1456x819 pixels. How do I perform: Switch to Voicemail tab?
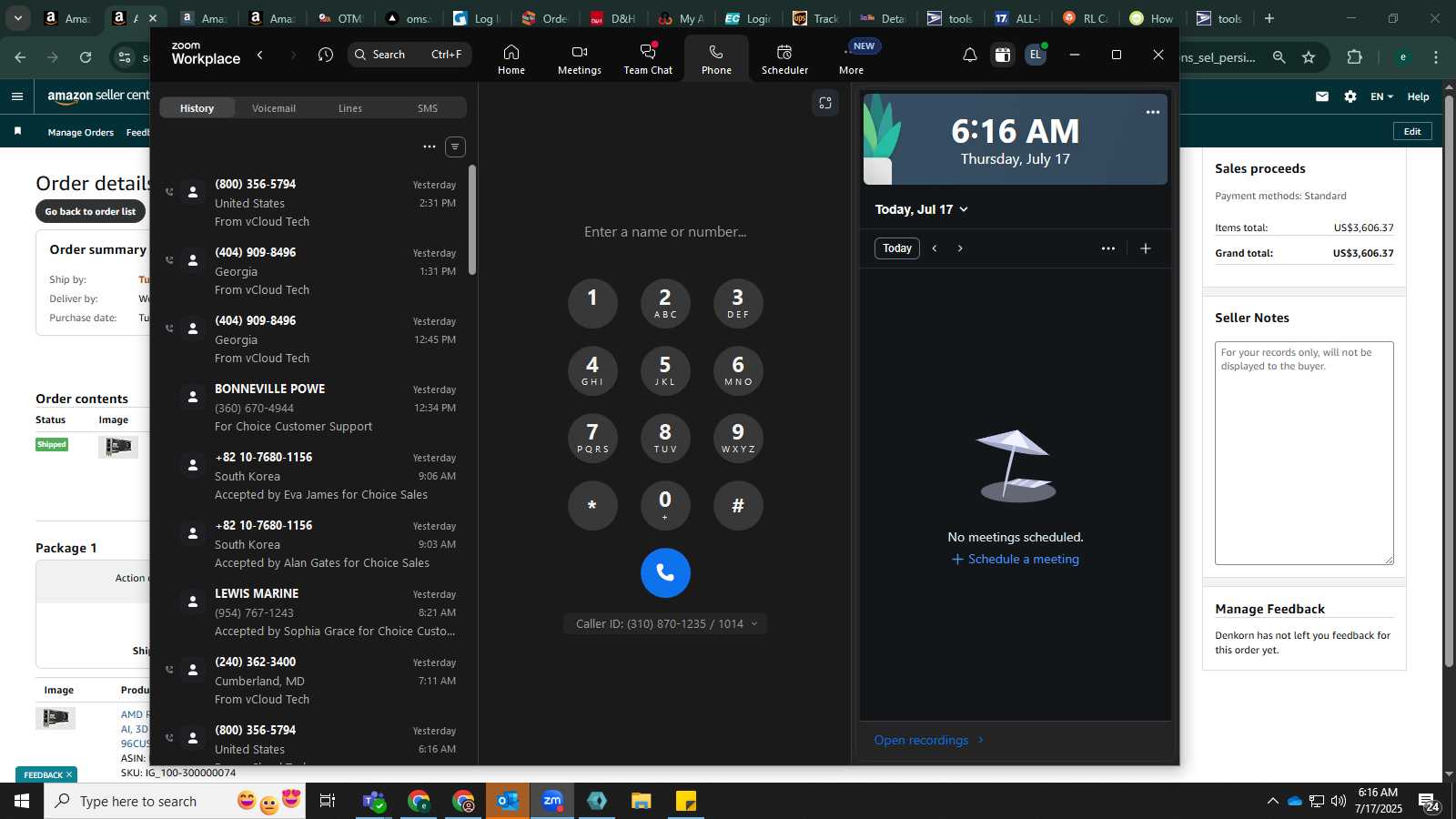[x=274, y=108]
